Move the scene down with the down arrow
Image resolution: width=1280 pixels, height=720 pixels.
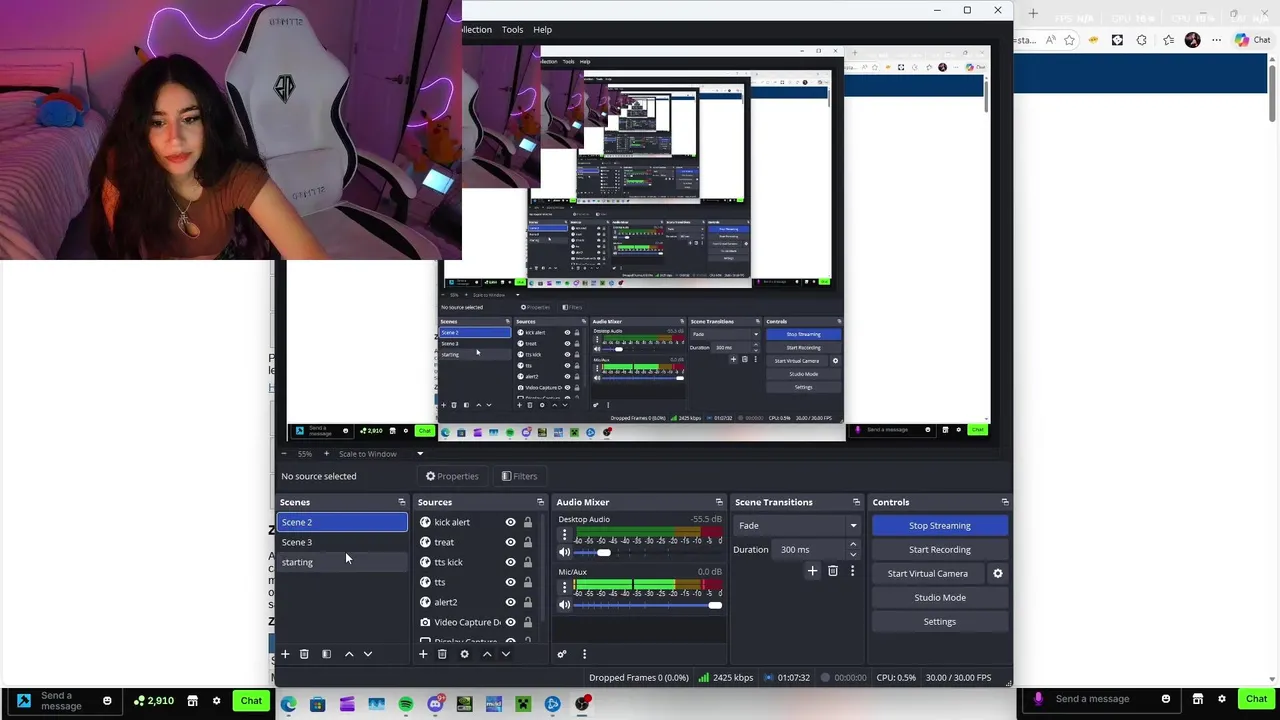367,654
